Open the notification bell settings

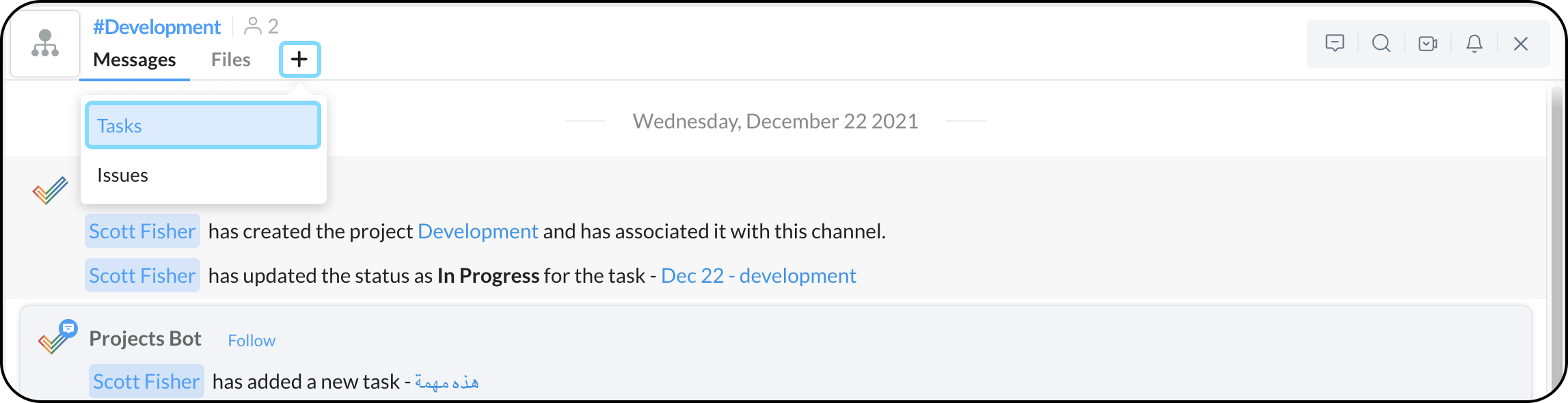(1474, 44)
